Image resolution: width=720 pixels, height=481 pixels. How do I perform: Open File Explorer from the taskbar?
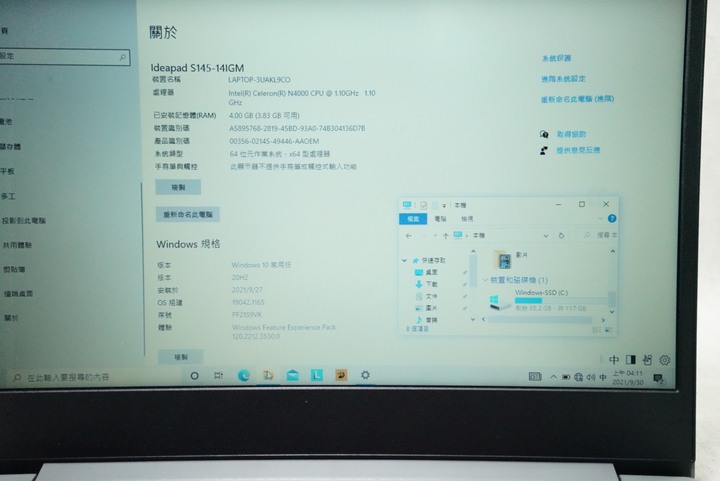268,375
